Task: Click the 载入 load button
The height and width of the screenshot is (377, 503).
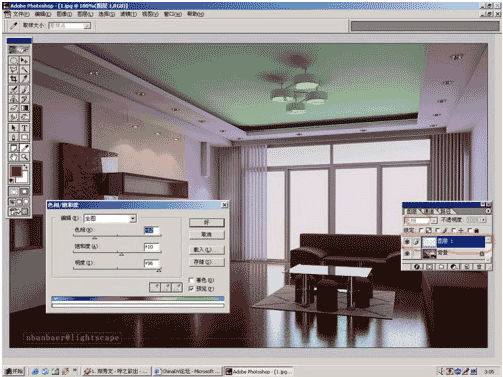Action: (207, 250)
